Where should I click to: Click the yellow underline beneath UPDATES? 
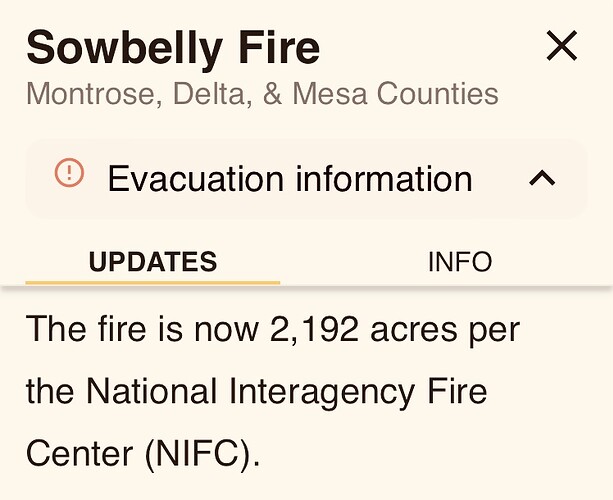click(152, 282)
